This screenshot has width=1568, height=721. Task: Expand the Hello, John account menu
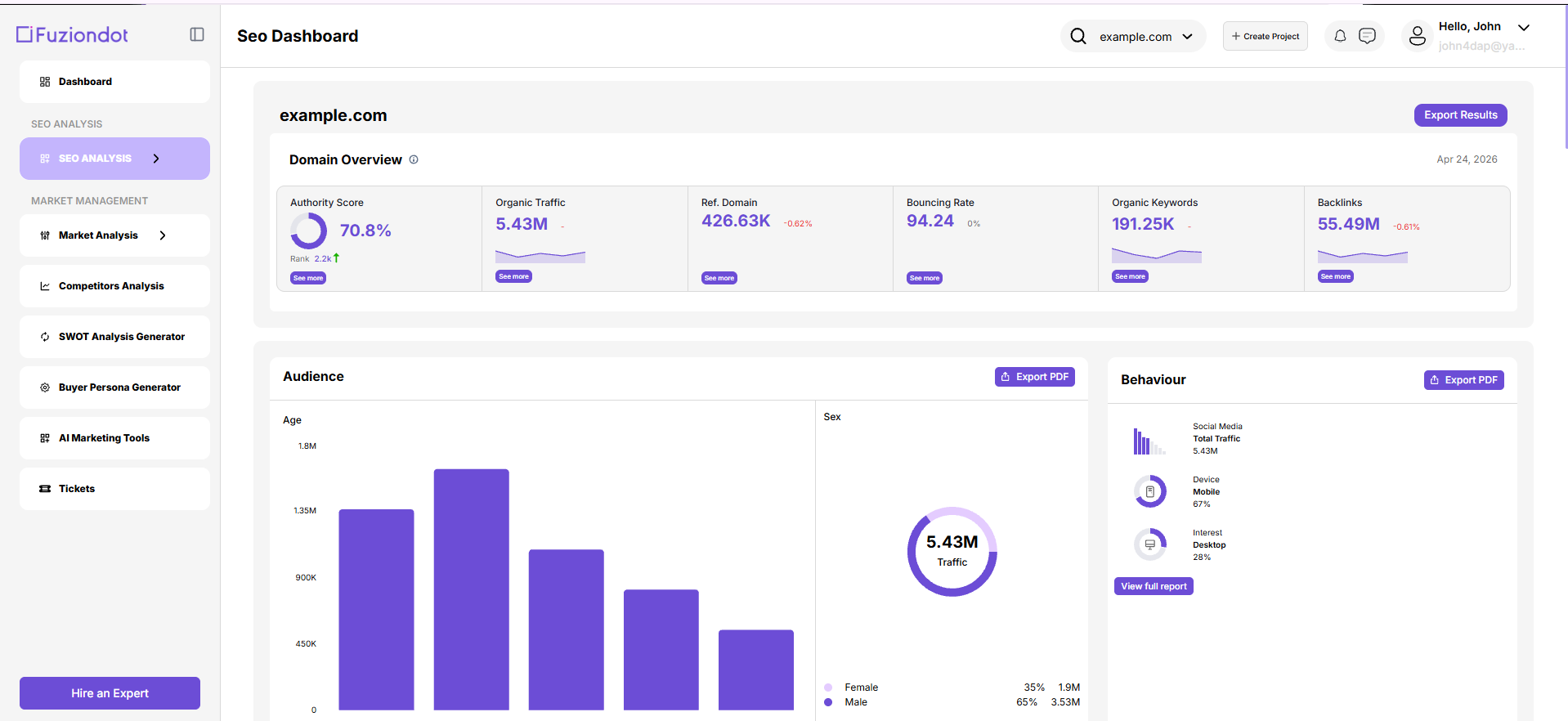tap(1524, 27)
